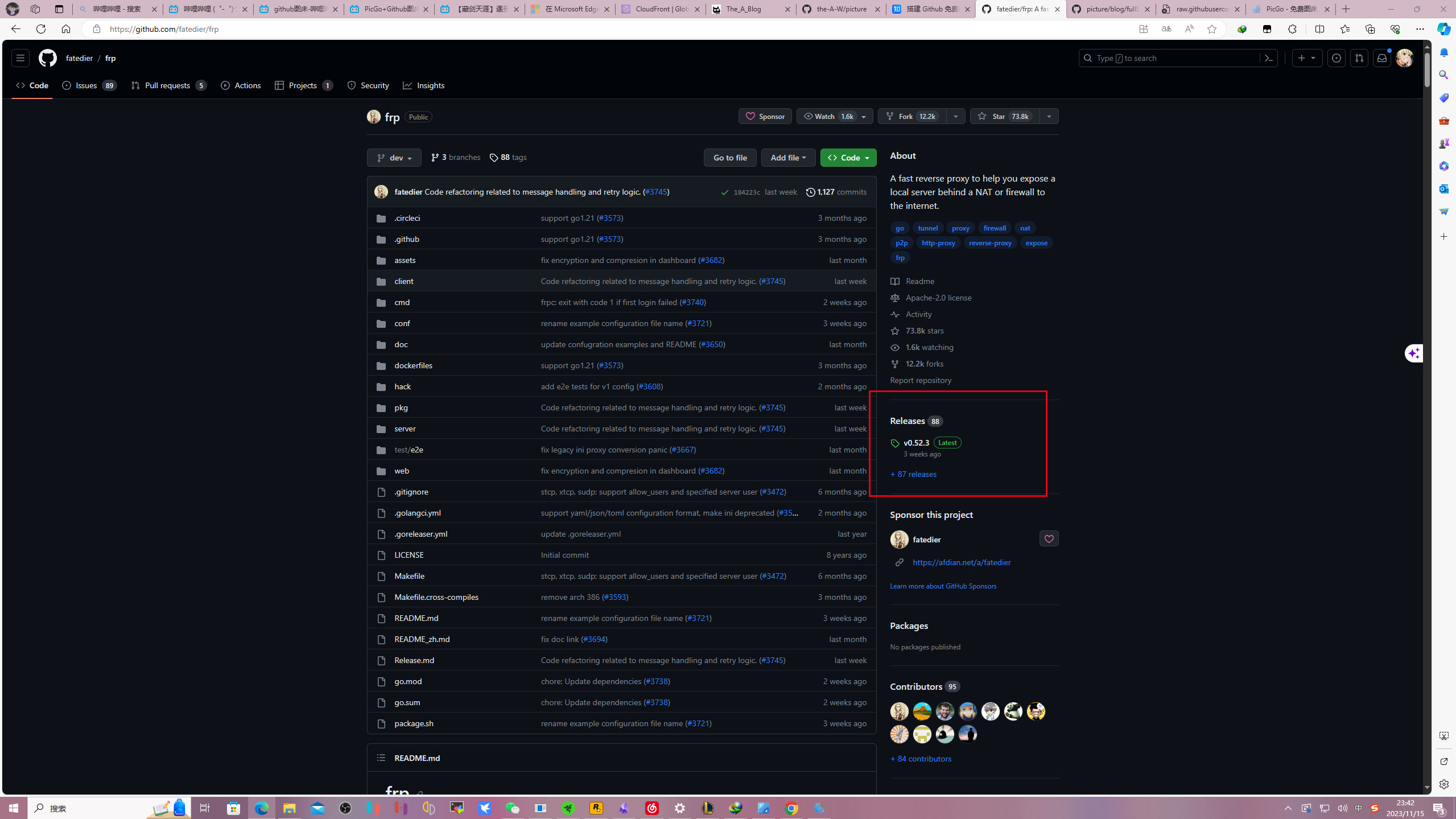Screen dimensions: 1456x819
Task: Open the Edge sidebar search icon
Action: tap(1443, 75)
